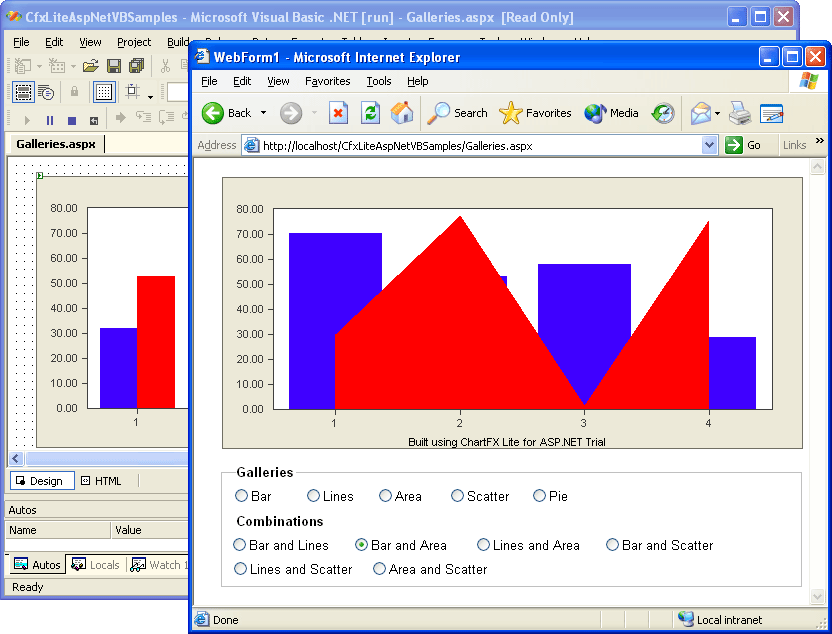Screen dimensions: 832x634
Task: Open the Search pane in Internet Explorer
Action: (457, 113)
